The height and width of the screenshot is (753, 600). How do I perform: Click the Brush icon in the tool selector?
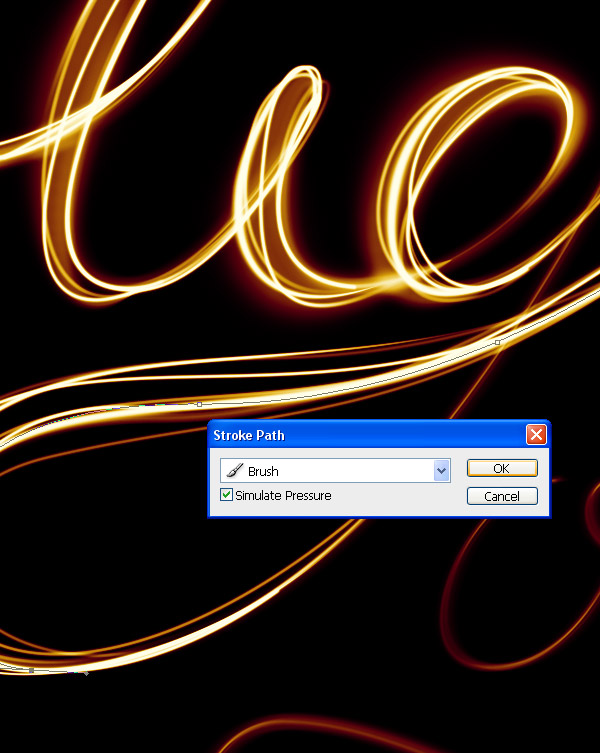pos(234,471)
